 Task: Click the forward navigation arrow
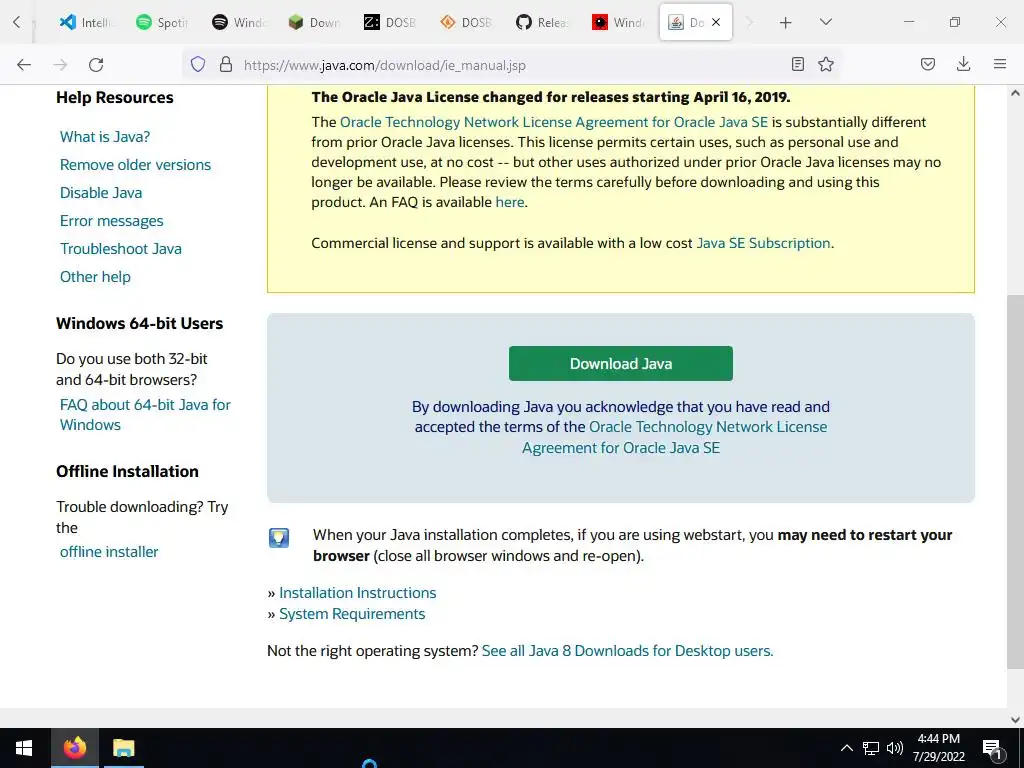point(60,65)
